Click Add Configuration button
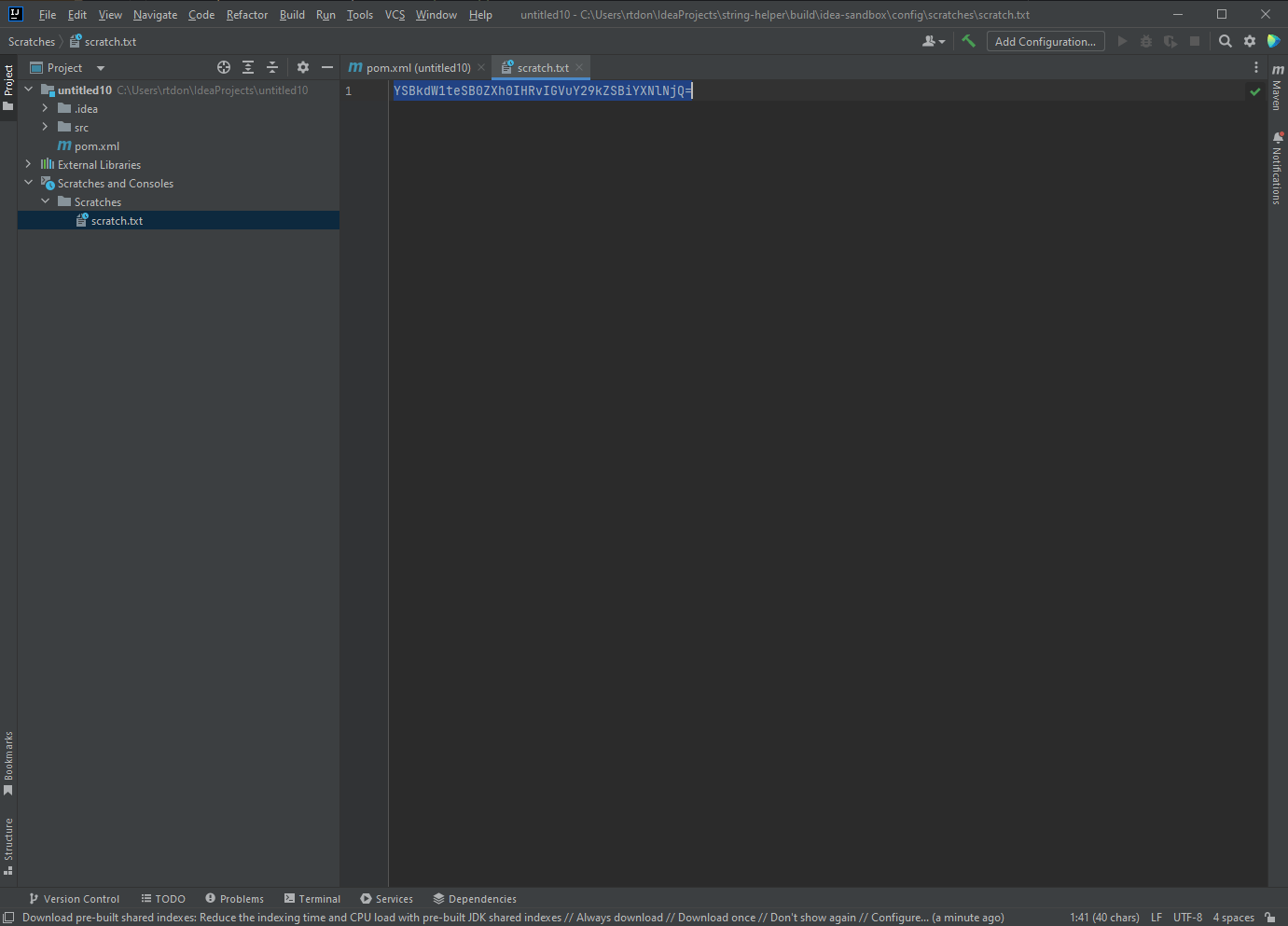Image resolution: width=1288 pixels, height=926 pixels. (x=1045, y=41)
